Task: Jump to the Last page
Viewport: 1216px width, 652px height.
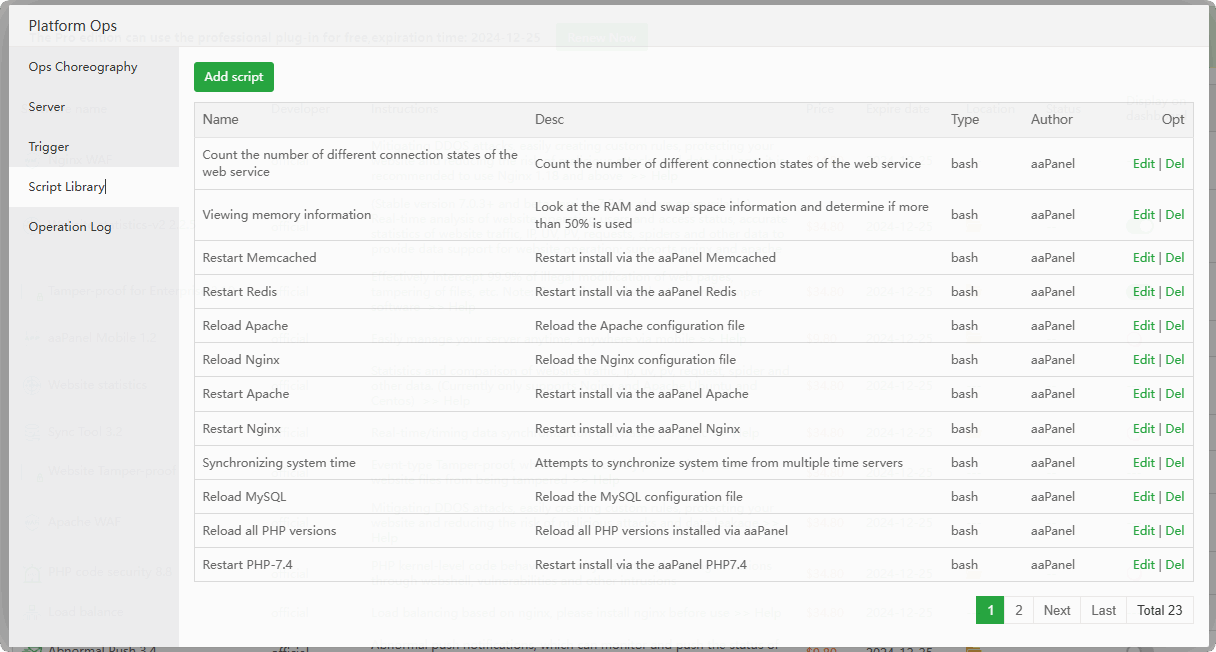Action: [x=1104, y=610]
